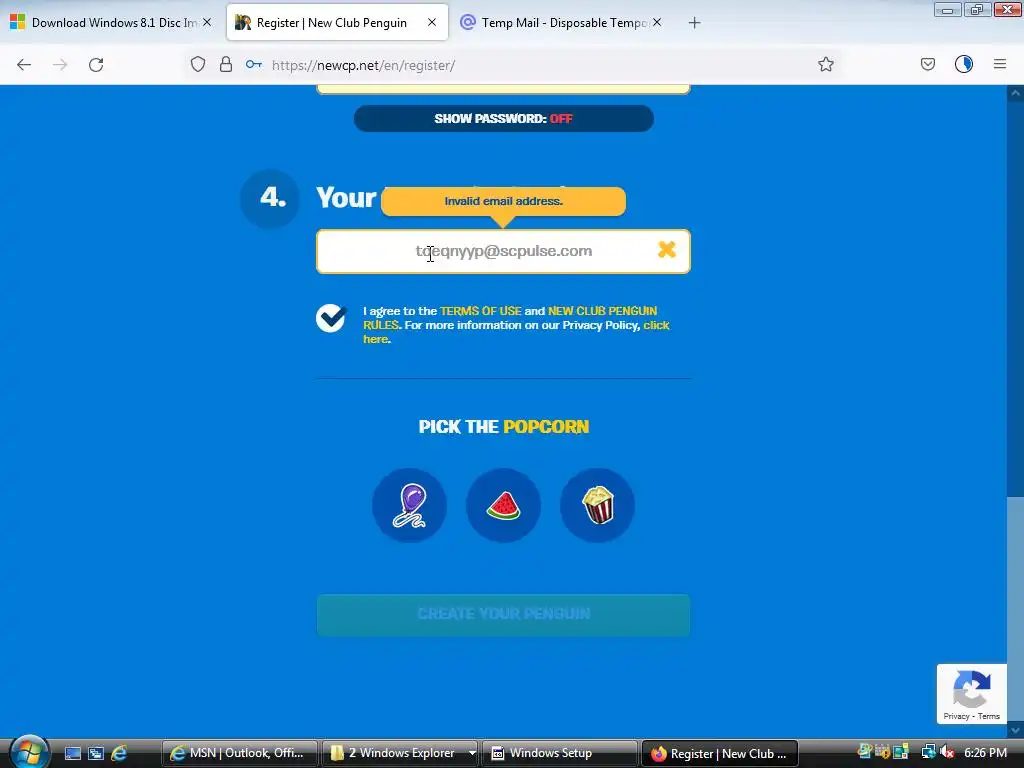
Task: Uncheck the terms agreement checkbox
Action: click(332, 318)
